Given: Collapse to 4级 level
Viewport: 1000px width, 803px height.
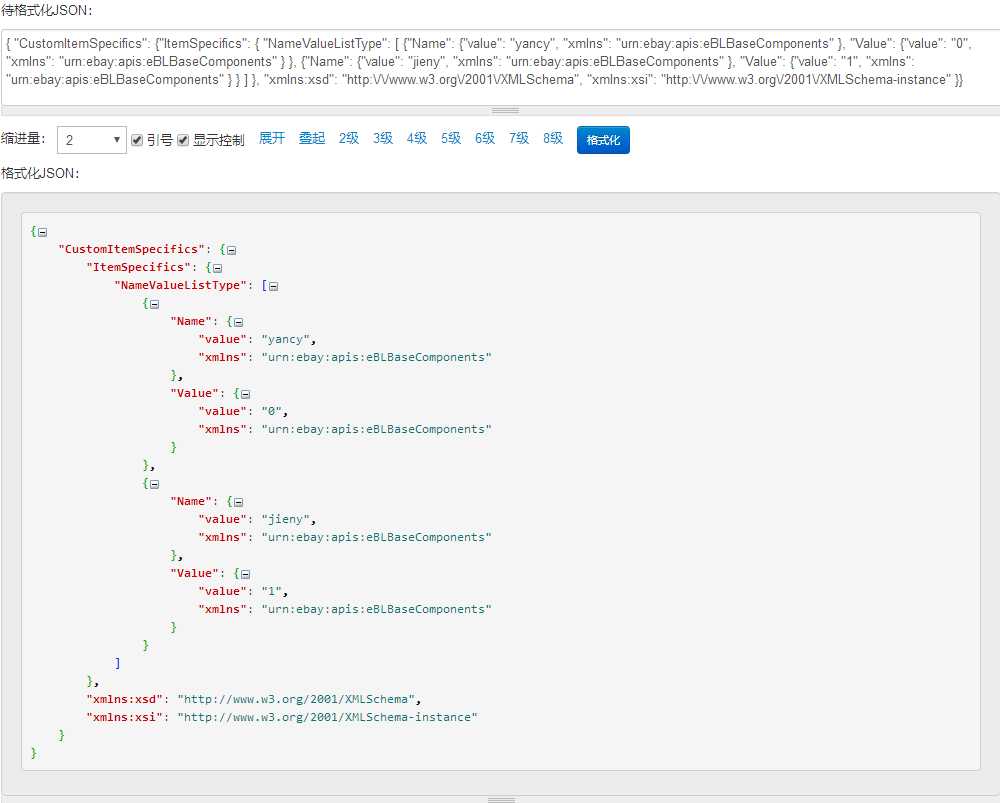Looking at the screenshot, I should [x=416, y=138].
